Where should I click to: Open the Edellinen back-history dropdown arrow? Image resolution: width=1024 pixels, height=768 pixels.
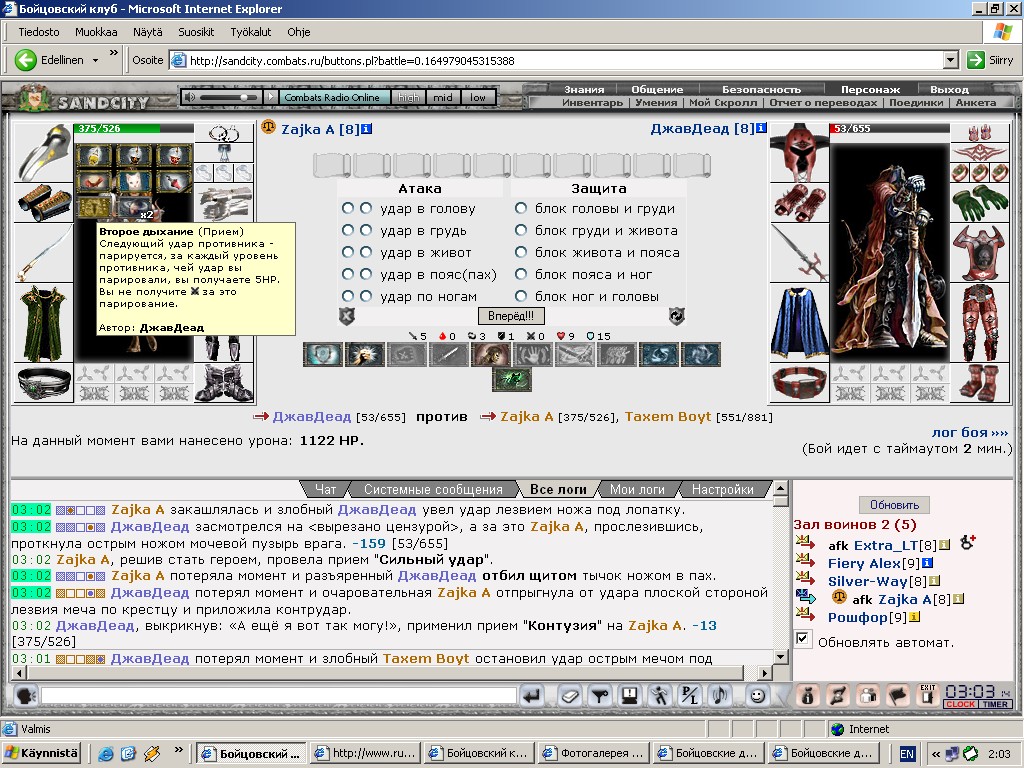[x=95, y=60]
